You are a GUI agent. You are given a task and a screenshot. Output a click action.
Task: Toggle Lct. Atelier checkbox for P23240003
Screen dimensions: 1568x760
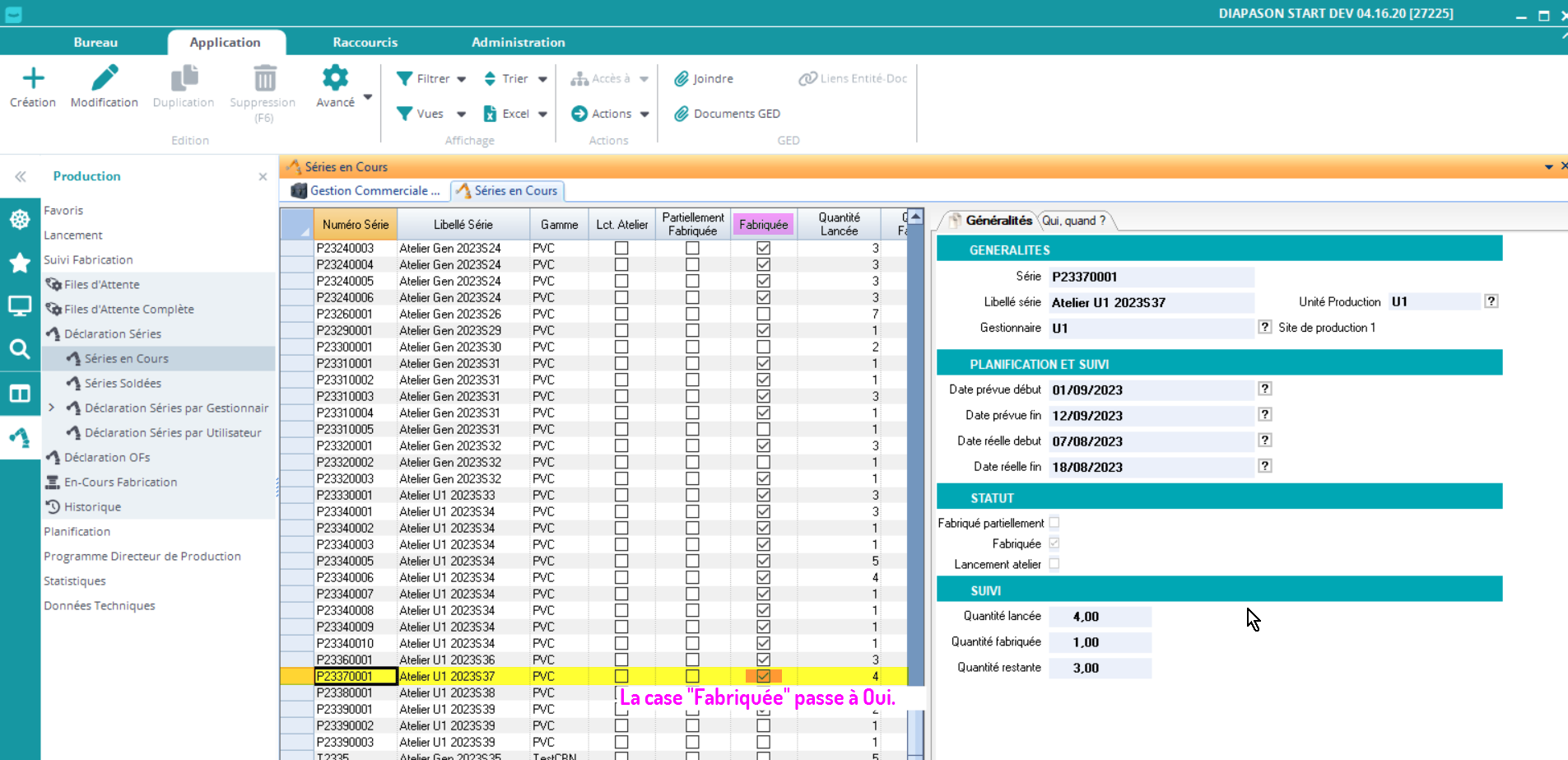(621, 248)
